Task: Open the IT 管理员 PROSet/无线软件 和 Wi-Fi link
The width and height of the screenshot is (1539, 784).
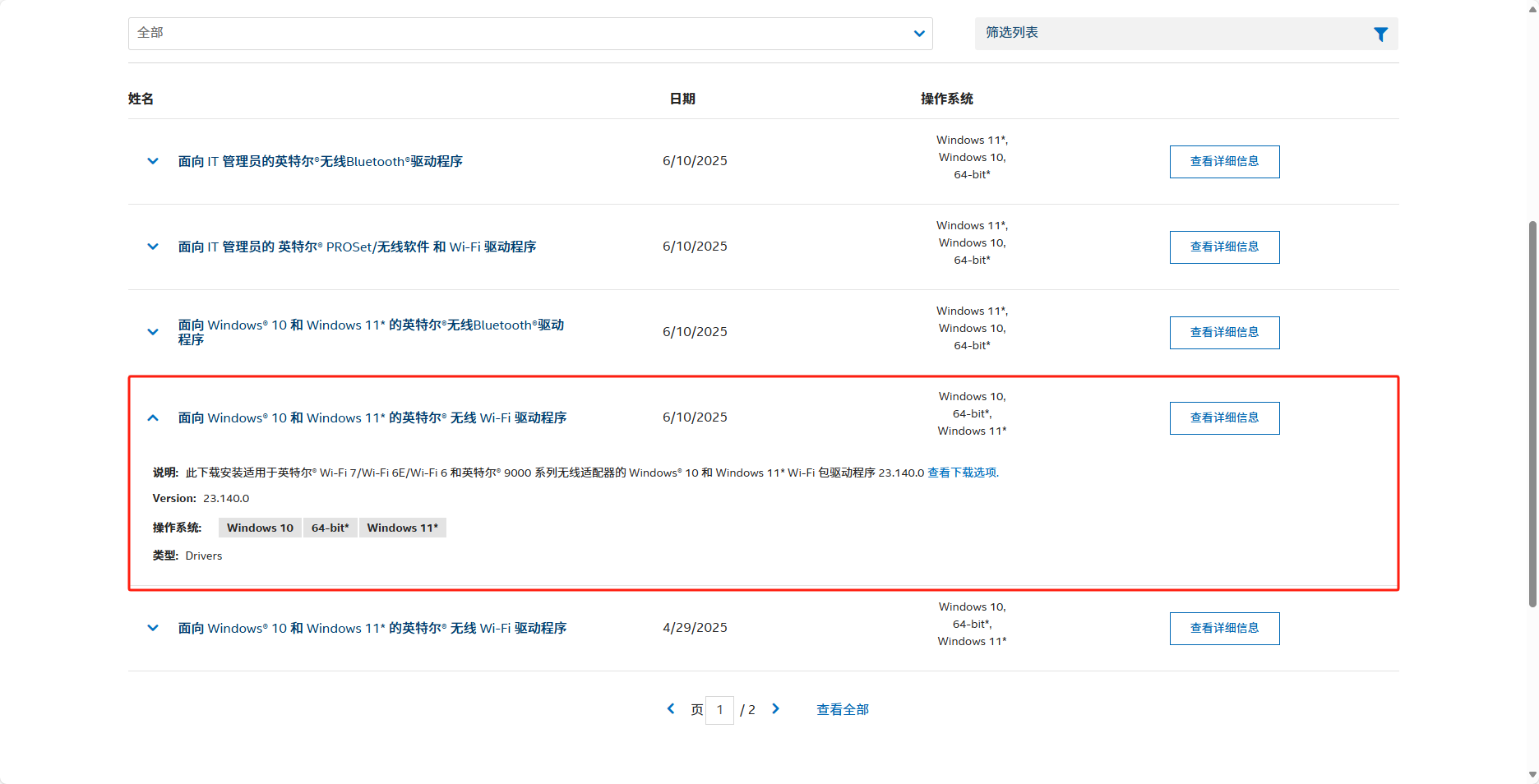Action: (357, 247)
